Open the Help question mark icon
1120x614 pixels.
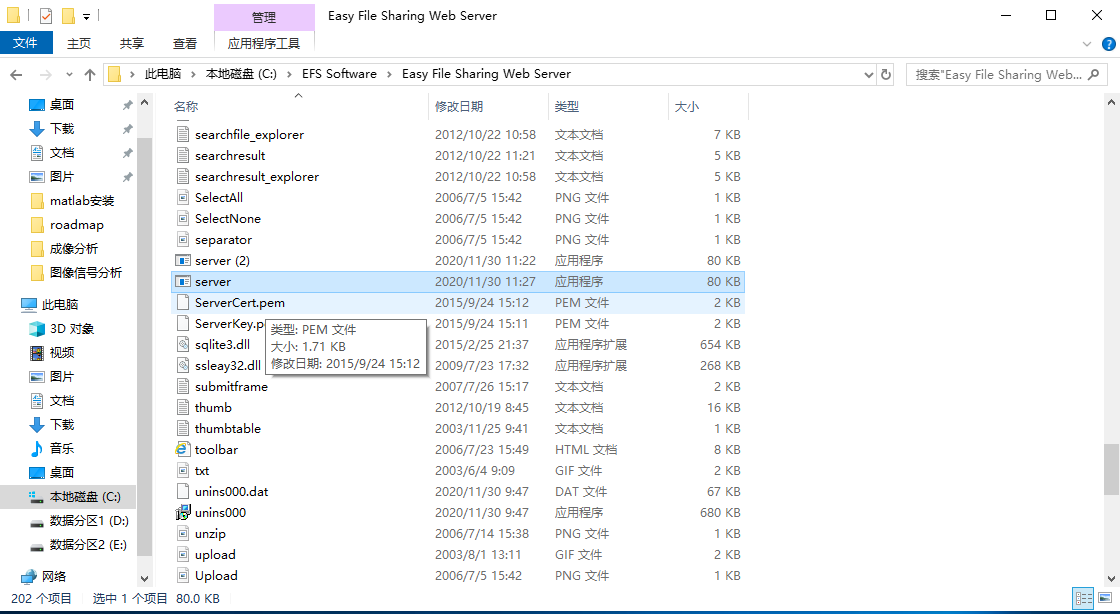1108,44
